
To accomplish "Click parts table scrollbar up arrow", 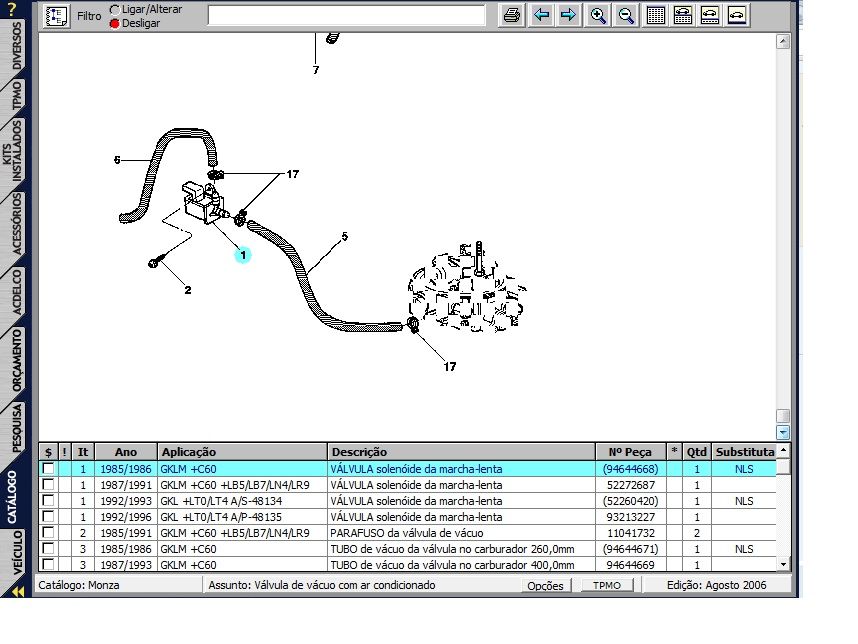I will coord(784,450).
